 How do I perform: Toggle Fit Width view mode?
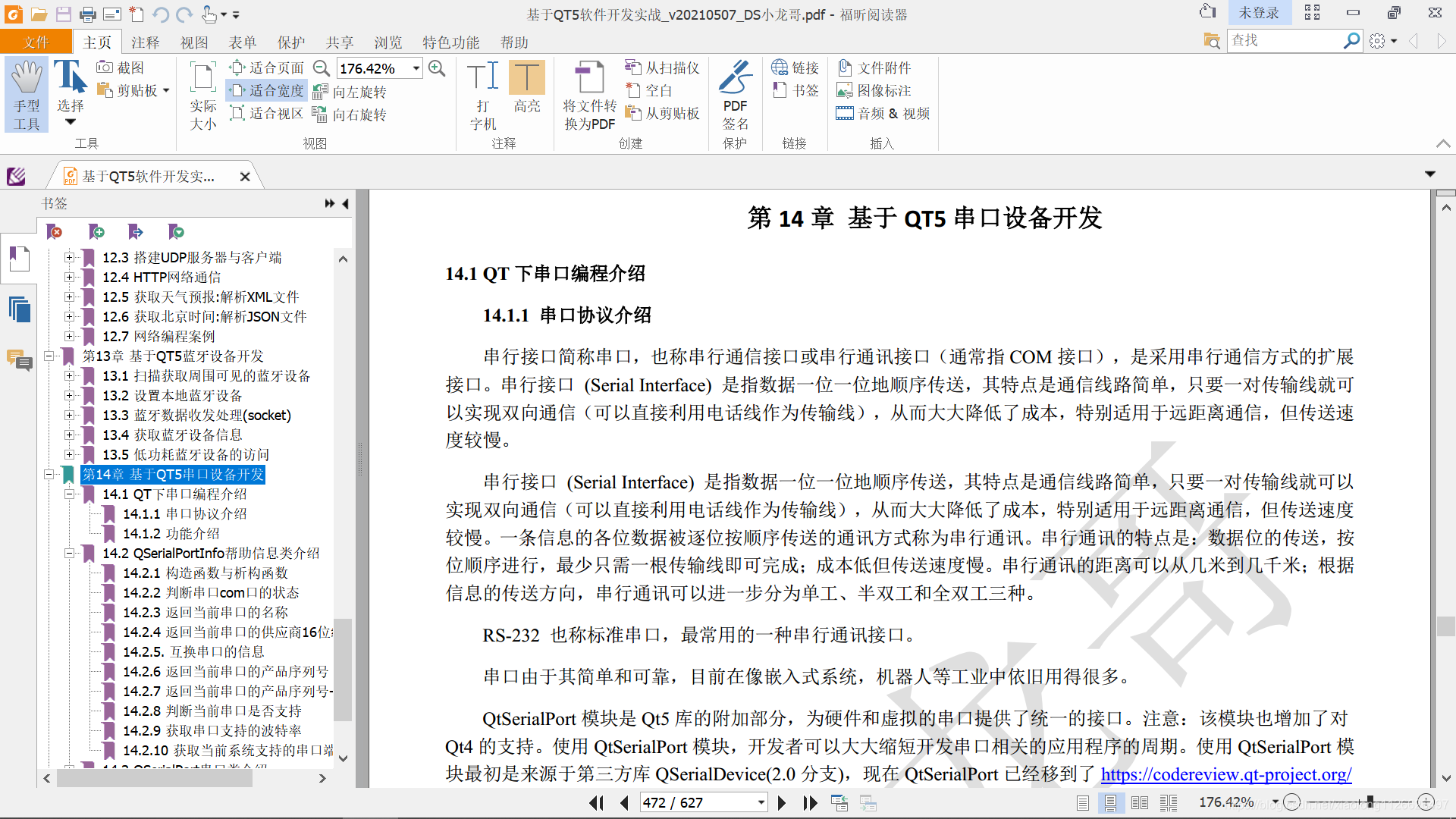[x=267, y=91]
